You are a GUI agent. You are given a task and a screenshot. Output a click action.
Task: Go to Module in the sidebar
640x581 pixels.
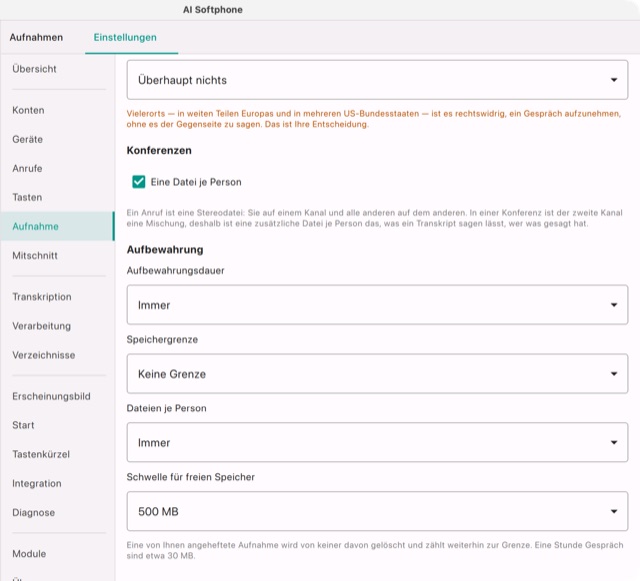tap(57, 554)
